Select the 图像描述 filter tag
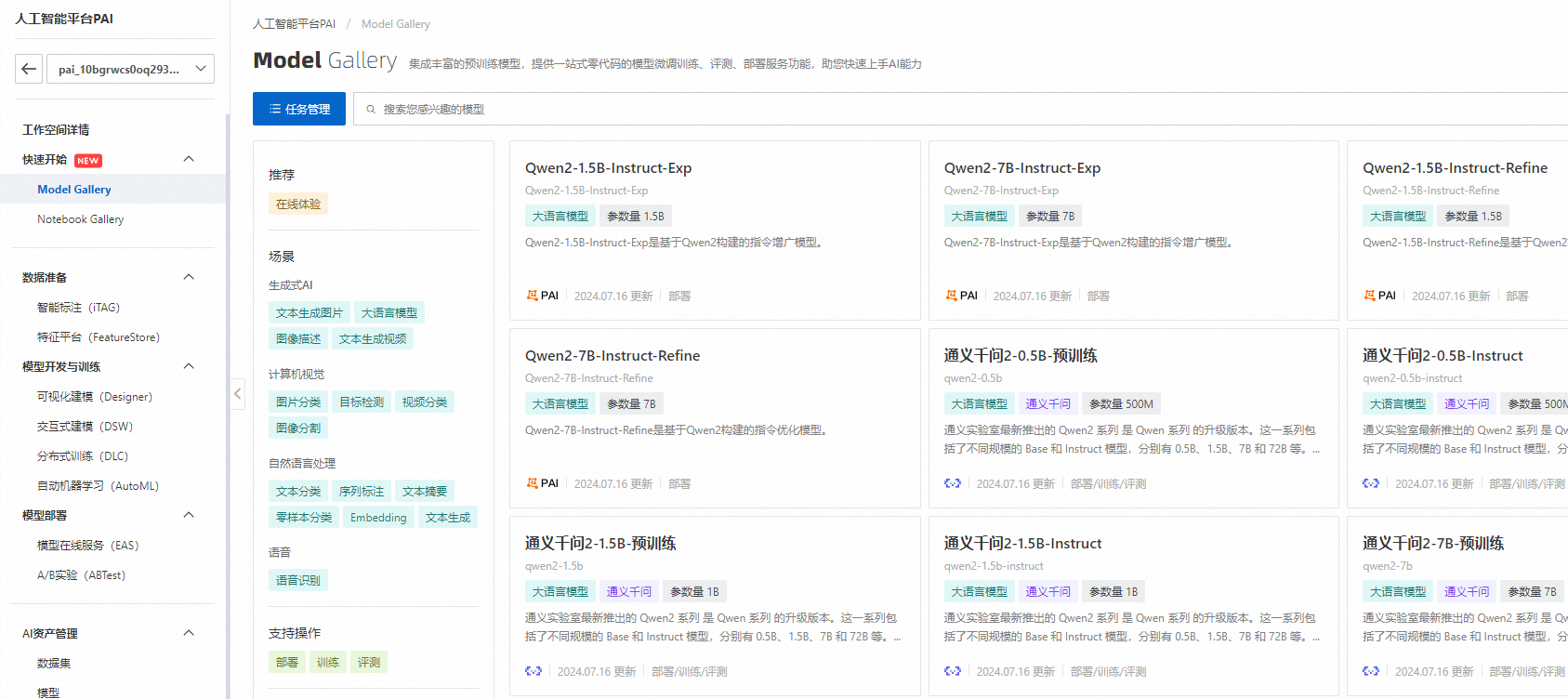This screenshot has width=1568, height=699. (298, 339)
